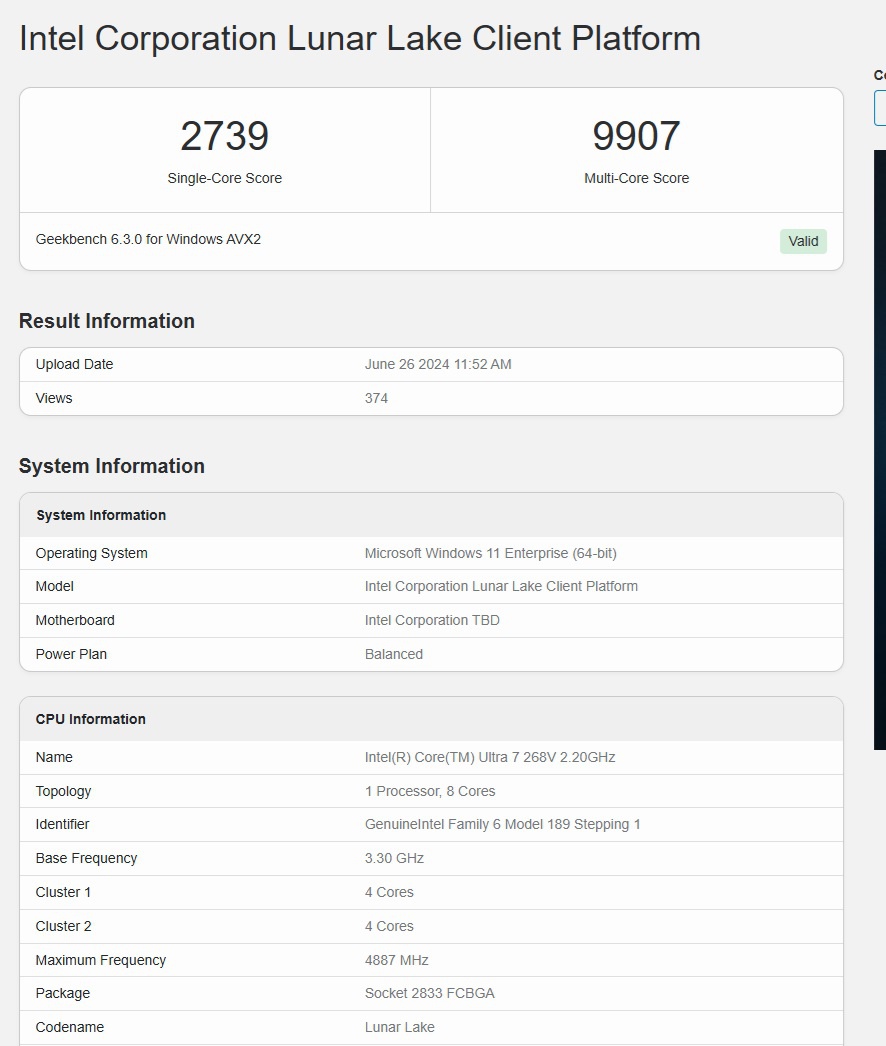
Task: Select the Intel Core Ultra 7 268V name
Action: 489,757
